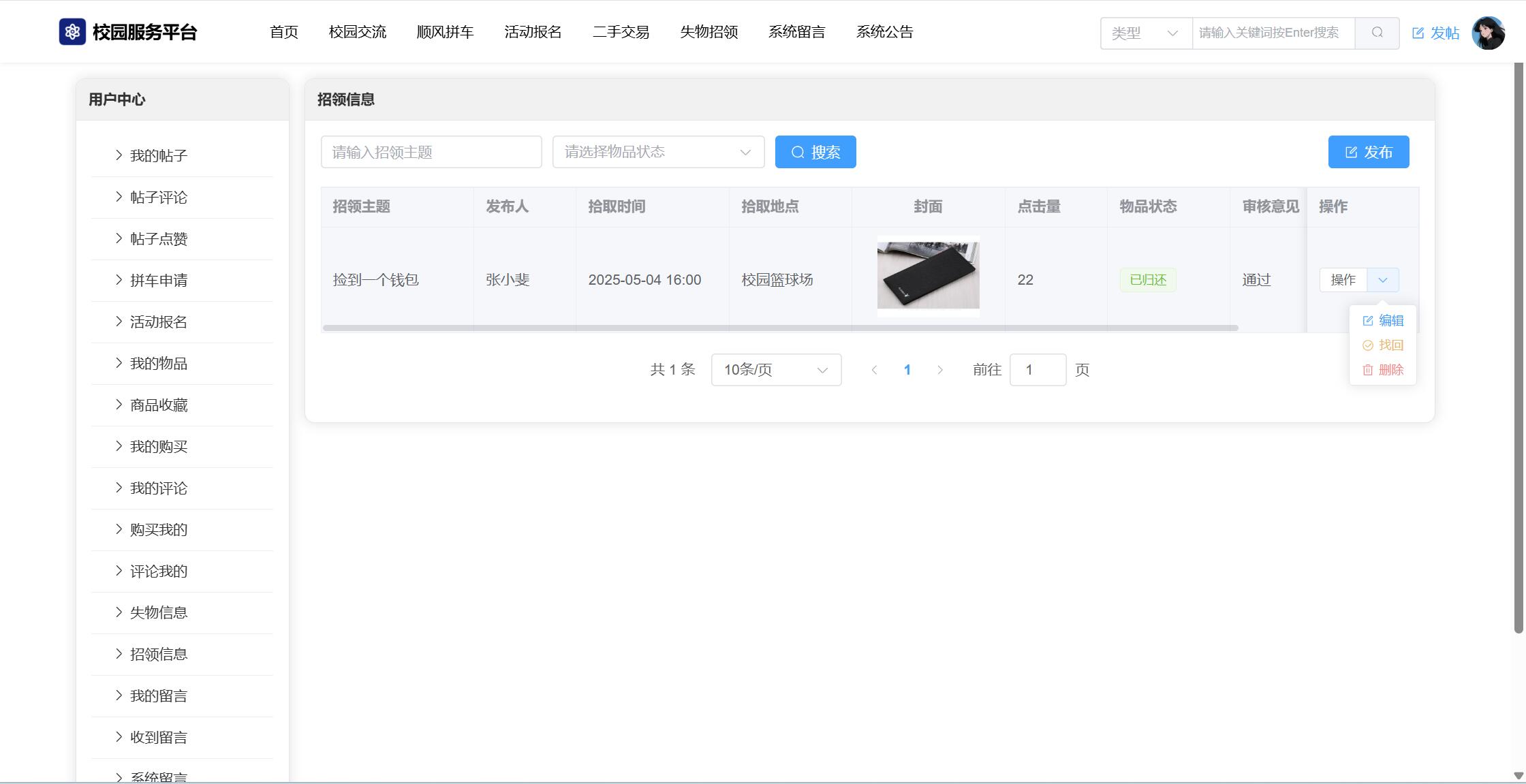
Task: Open 失物招领 in top navigation
Action: point(708,32)
